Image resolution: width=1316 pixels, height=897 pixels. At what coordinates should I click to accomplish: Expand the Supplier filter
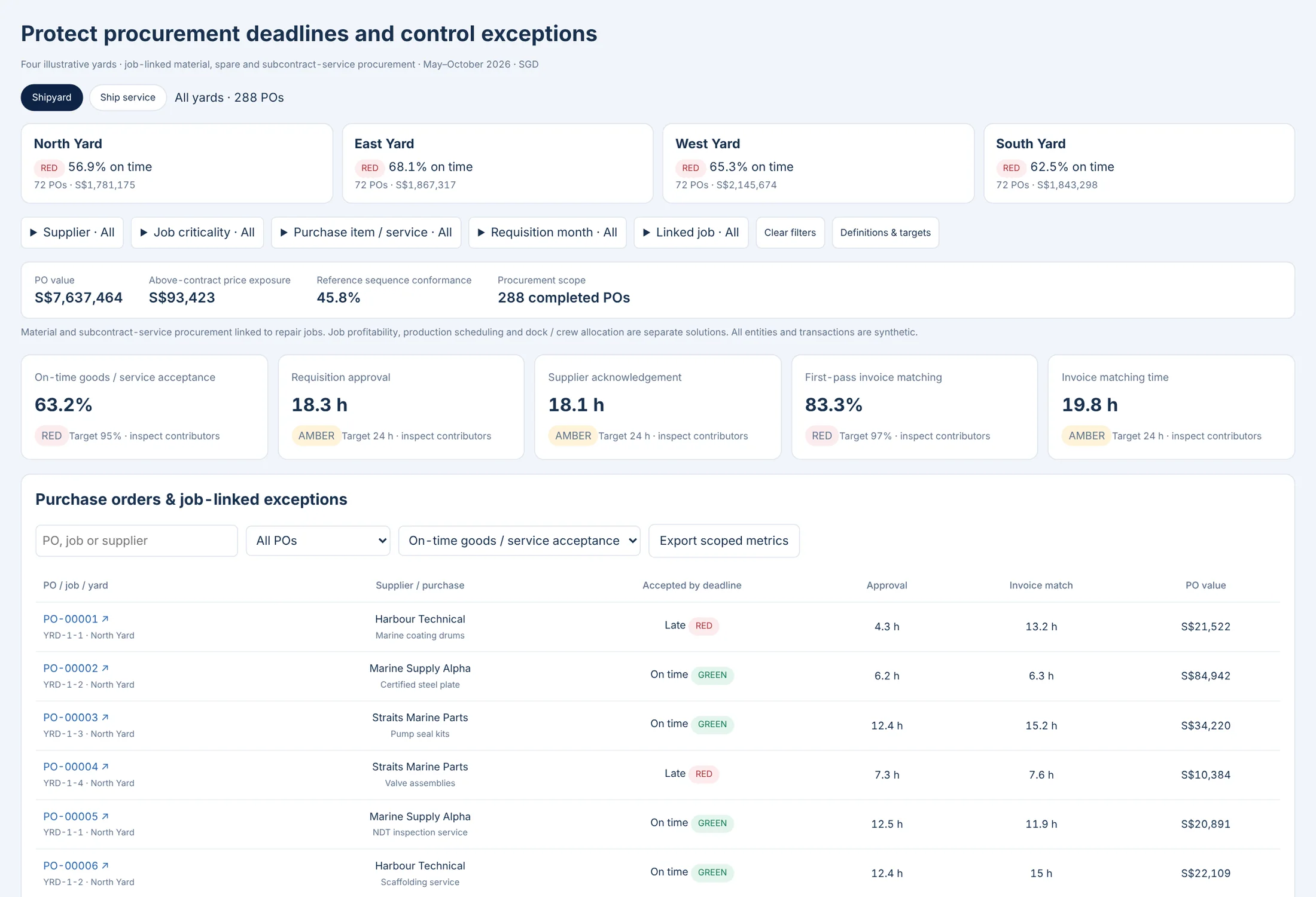(72, 233)
